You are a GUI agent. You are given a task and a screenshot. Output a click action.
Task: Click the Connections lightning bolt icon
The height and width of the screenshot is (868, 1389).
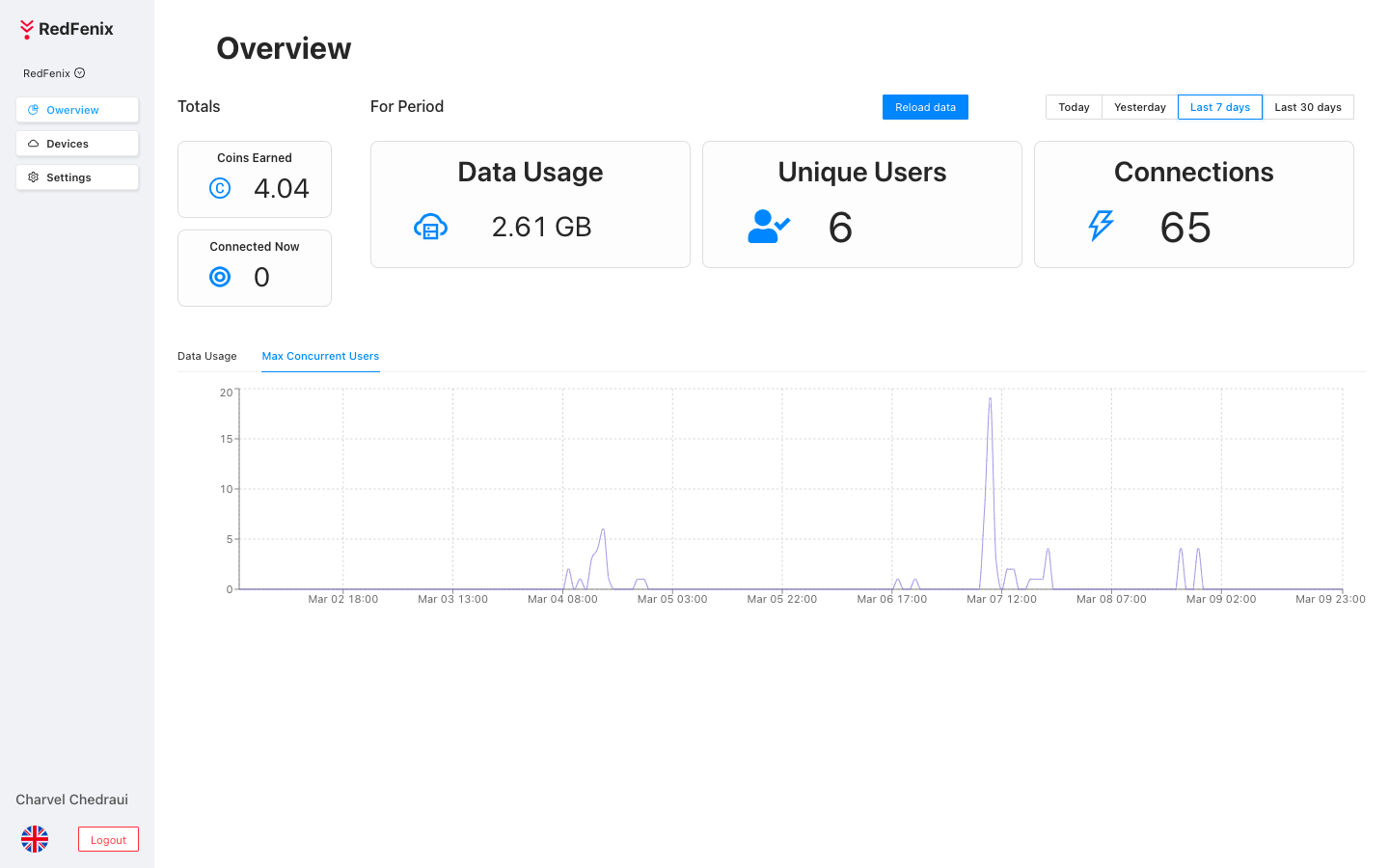[x=1101, y=226]
